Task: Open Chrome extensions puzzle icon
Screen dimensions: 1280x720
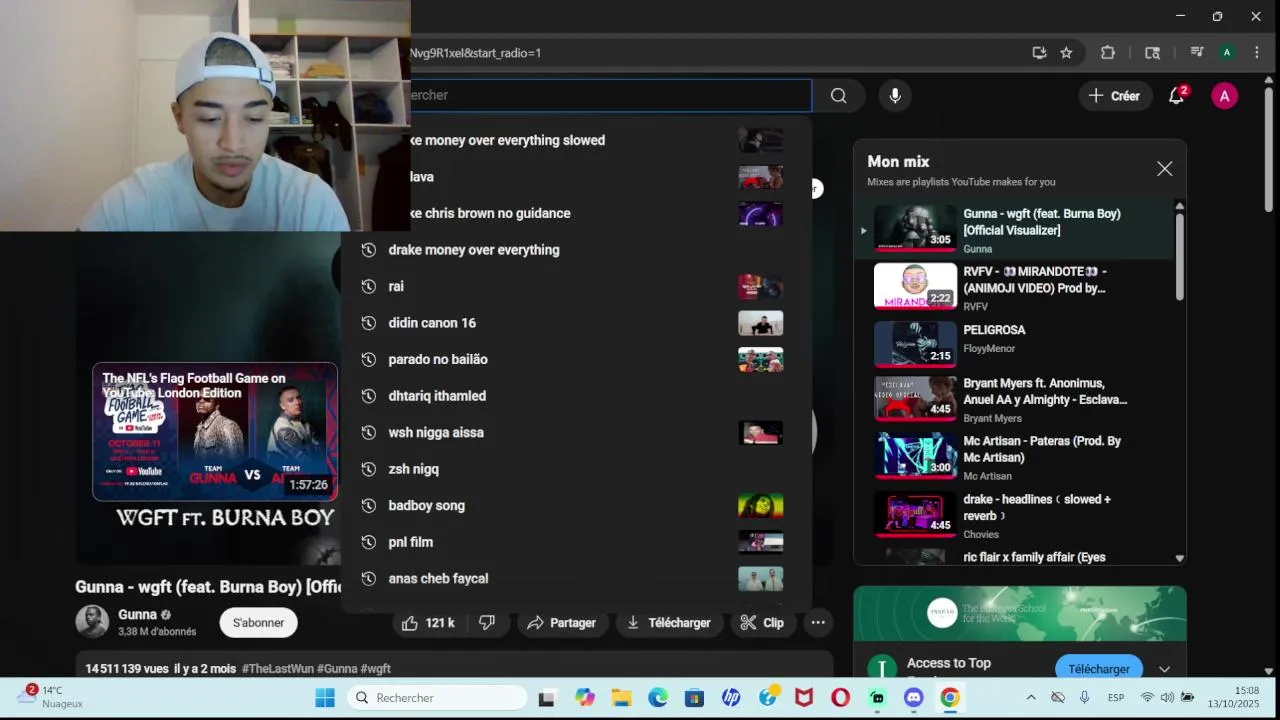Action: click(x=1107, y=53)
